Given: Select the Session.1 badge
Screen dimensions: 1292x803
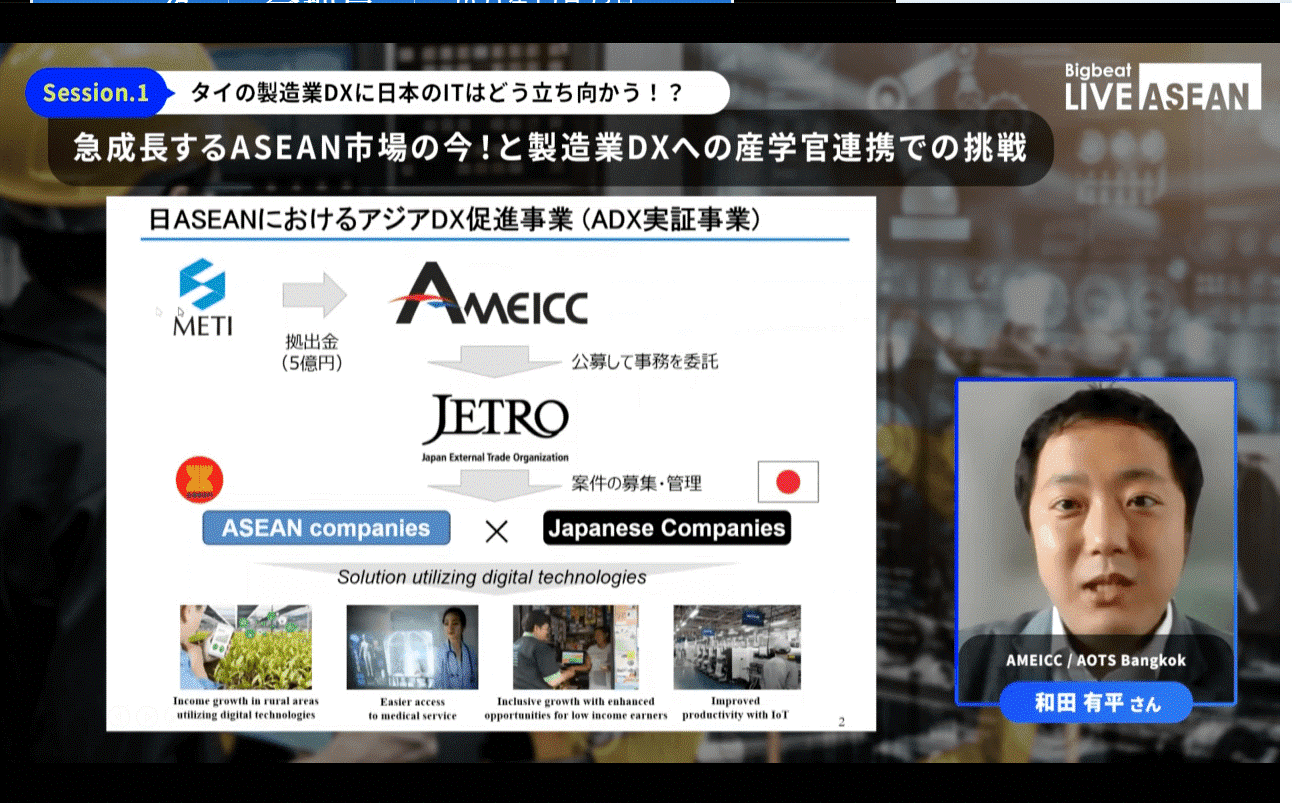Looking at the screenshot, I should coord(96,93).
